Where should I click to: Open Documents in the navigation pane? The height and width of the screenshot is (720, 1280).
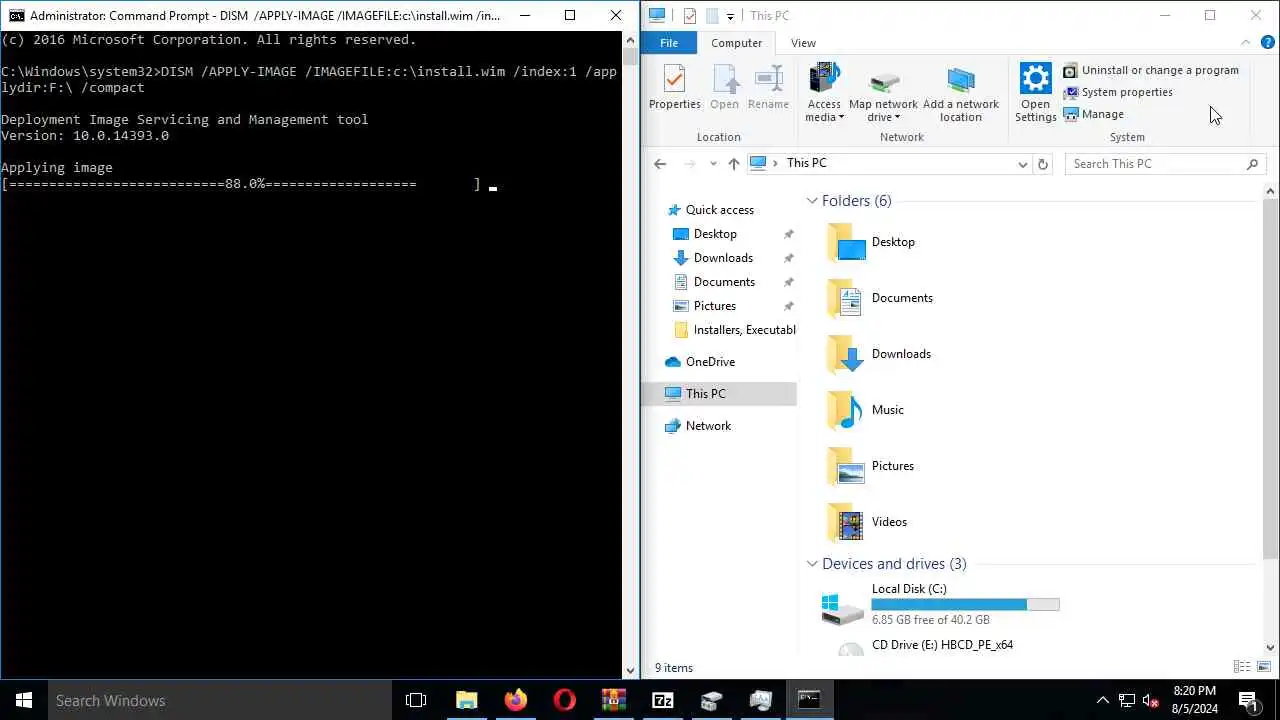[x=724, y=282]
